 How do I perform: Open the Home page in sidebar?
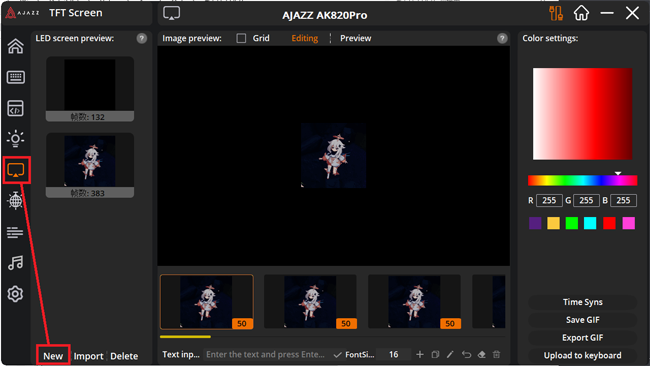(16, 46)
